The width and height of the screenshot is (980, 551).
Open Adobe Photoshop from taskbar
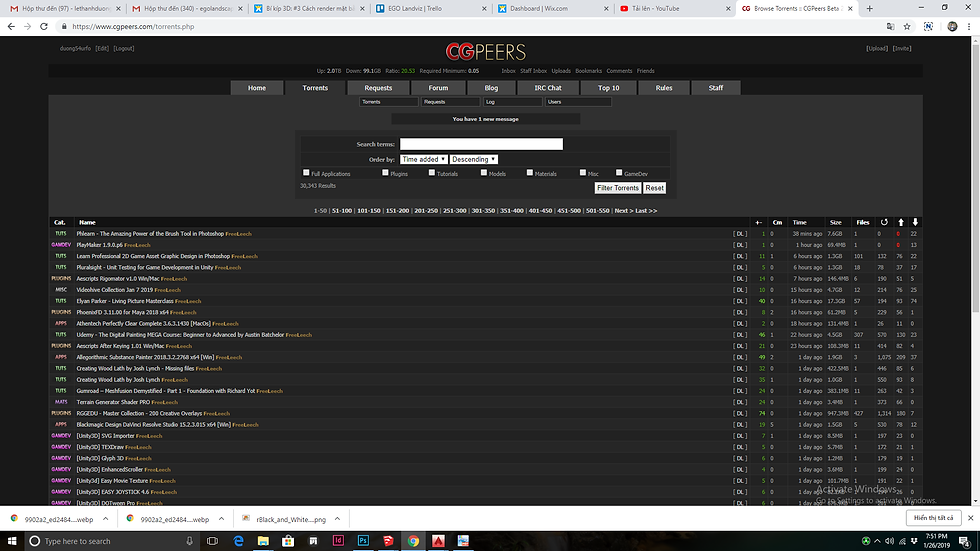363,541
